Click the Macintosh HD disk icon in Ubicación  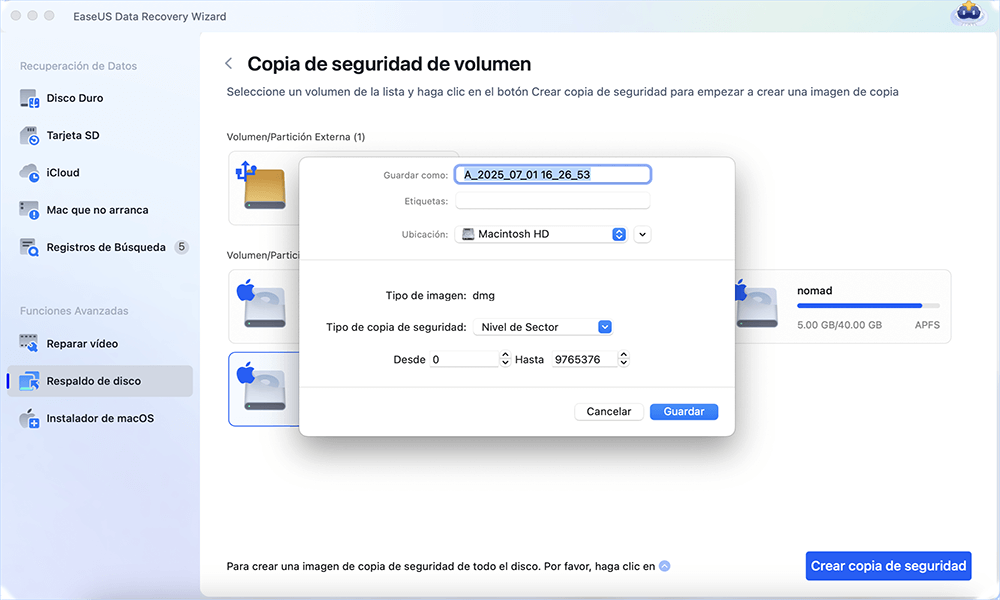click(468, 234)
